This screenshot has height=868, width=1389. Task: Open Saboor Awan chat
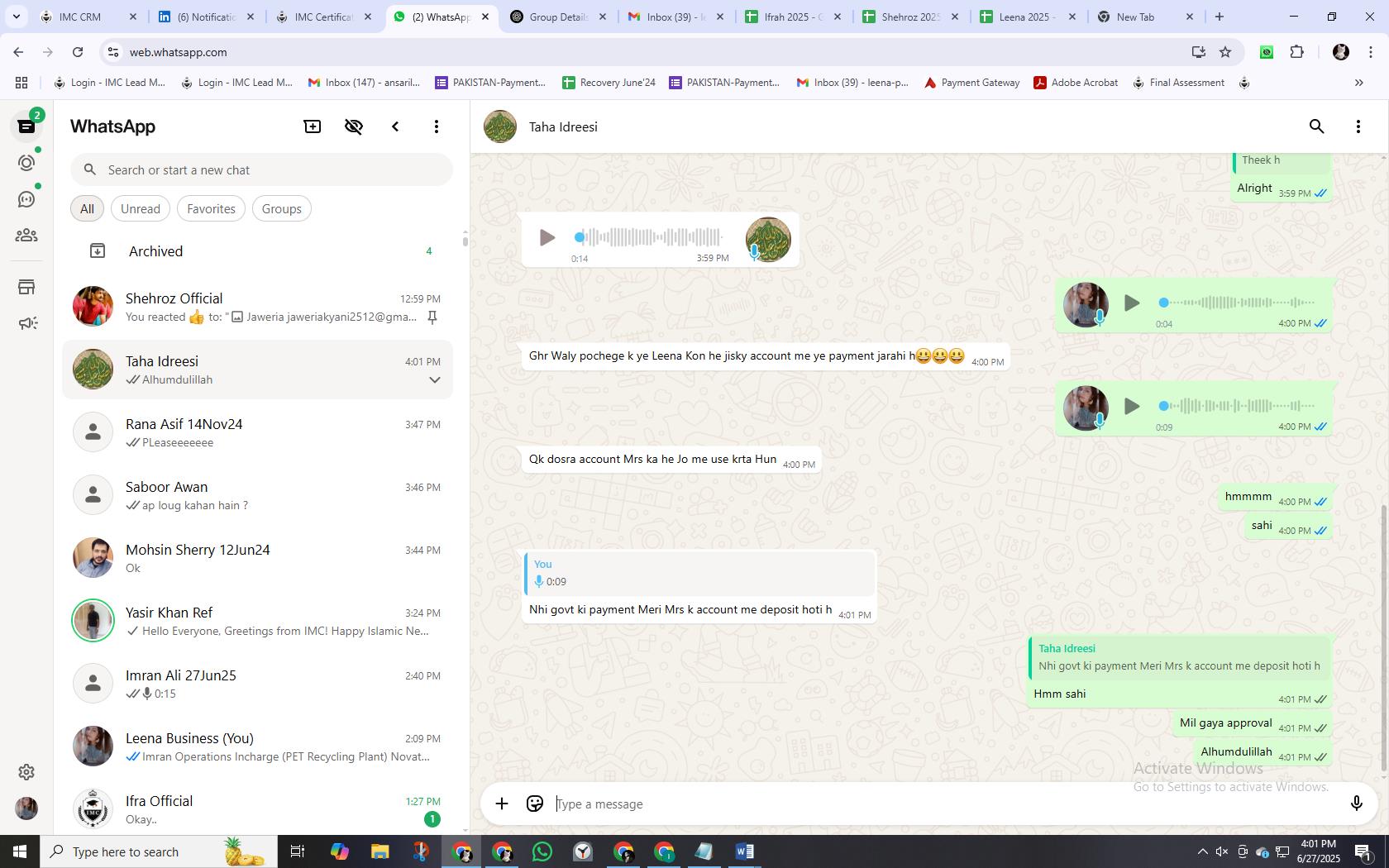[258, 495]
